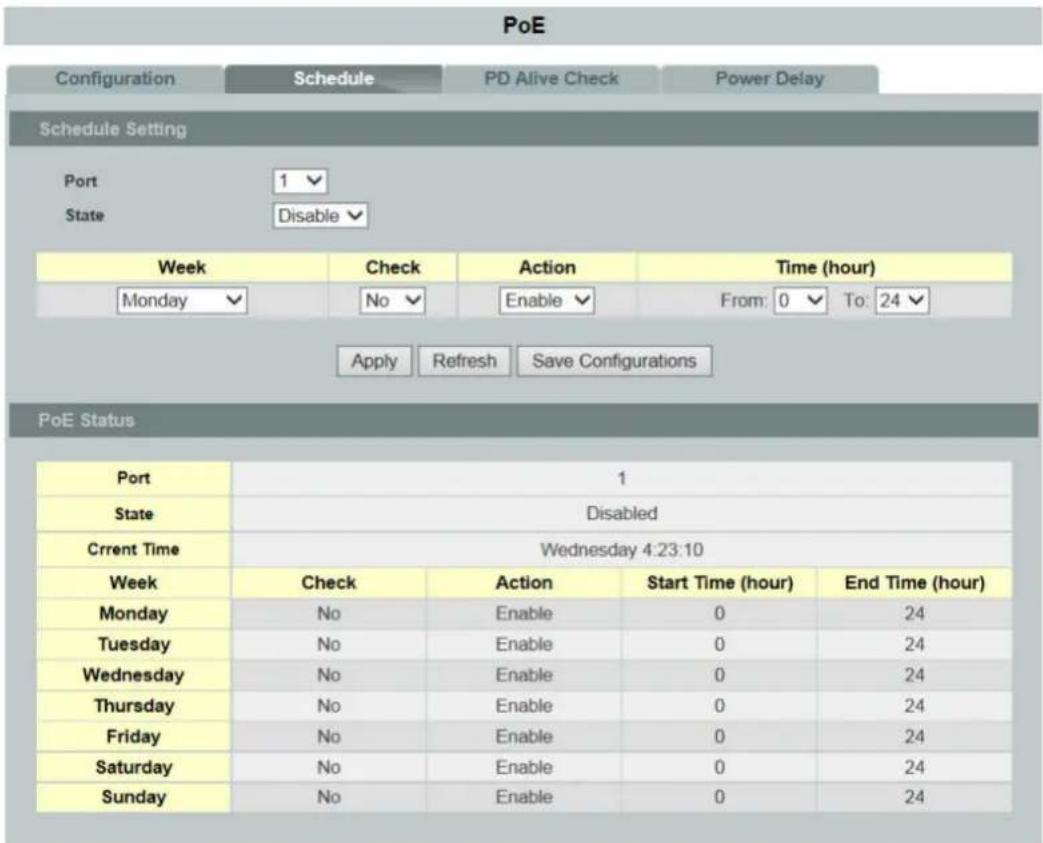Click the Friday row label
This screenshot has width=1043, height=843.
pyautogui.click(x=134, y=737)
